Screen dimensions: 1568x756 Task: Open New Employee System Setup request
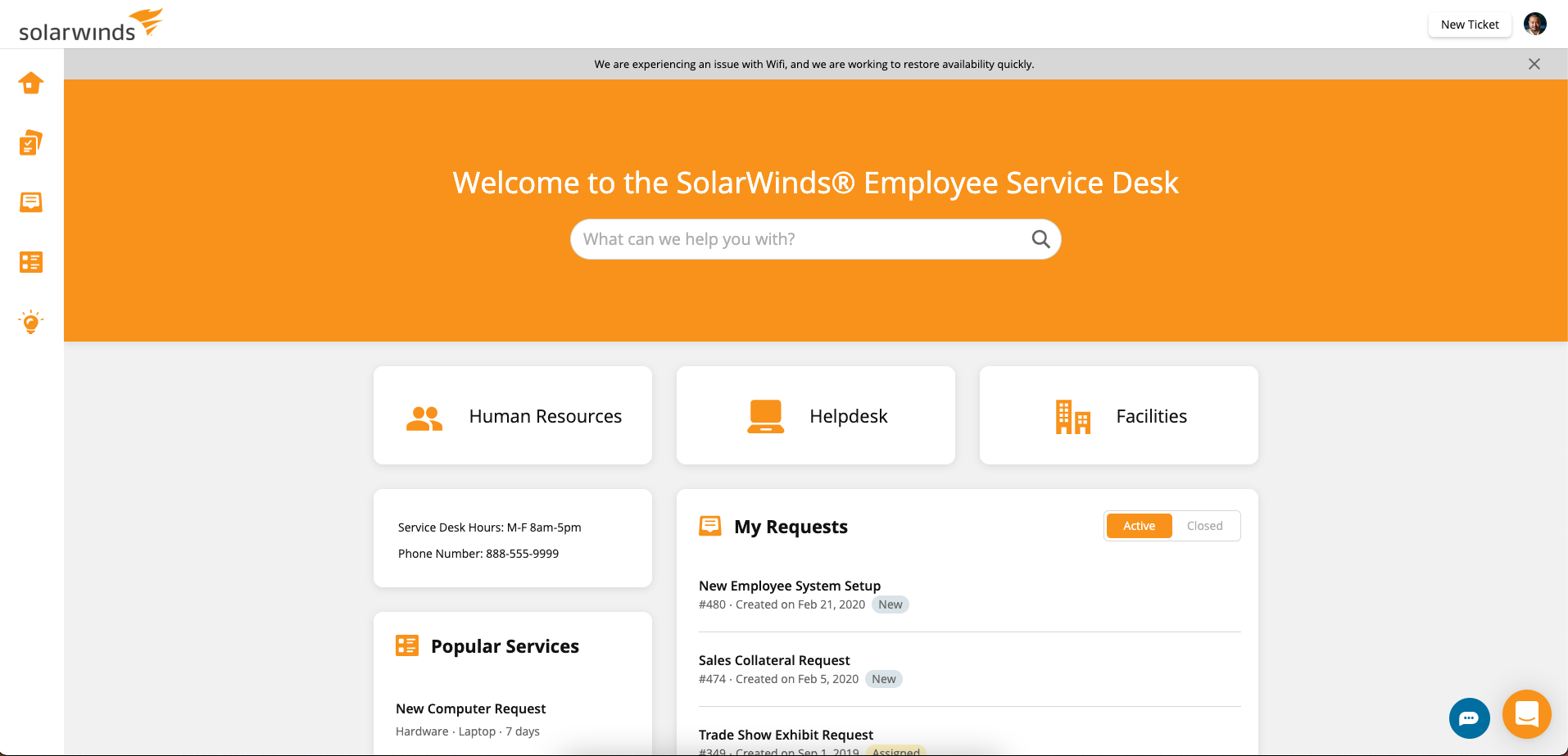tap(789, 586)
